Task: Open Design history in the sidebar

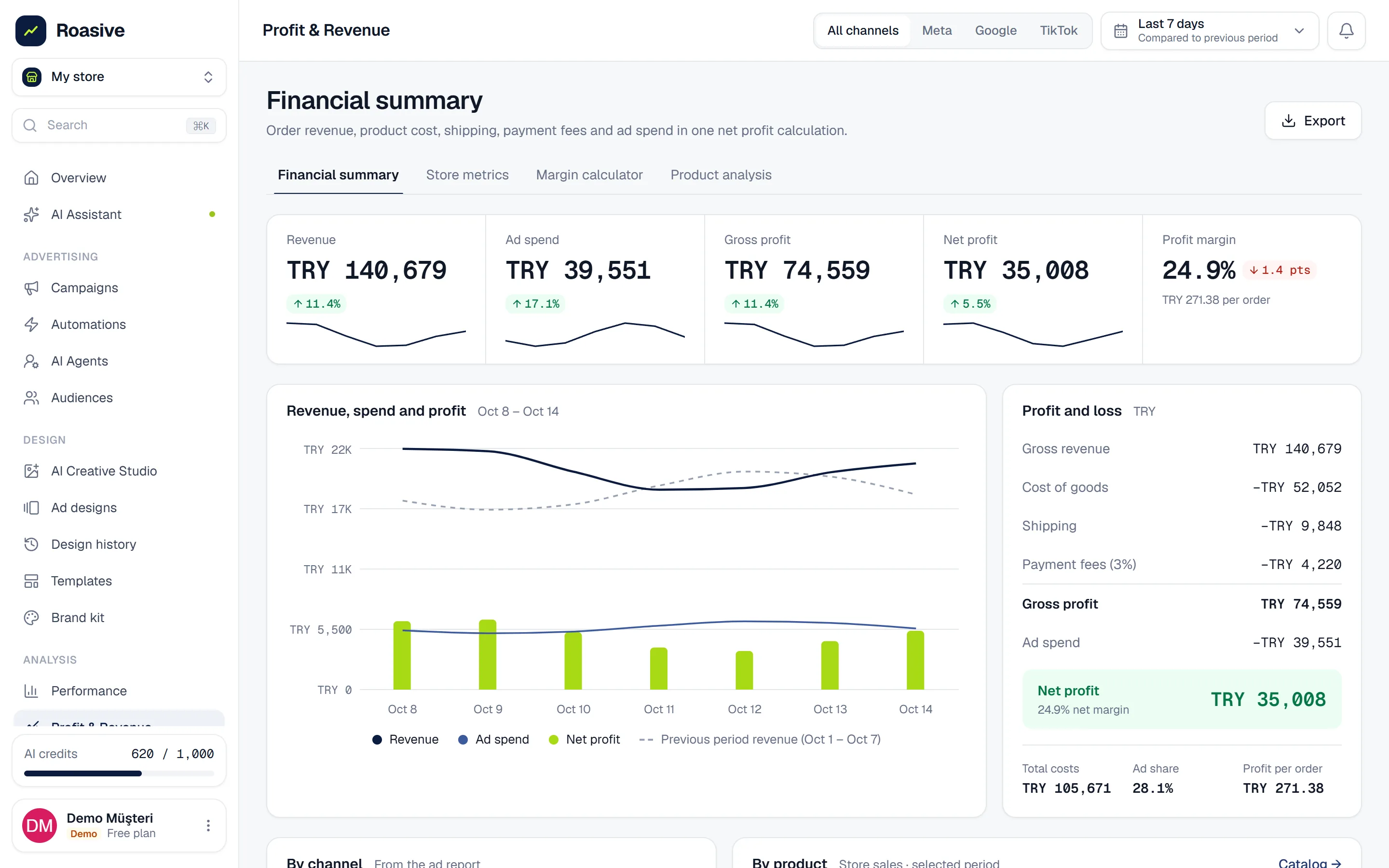Action: [x=119, y=544]
